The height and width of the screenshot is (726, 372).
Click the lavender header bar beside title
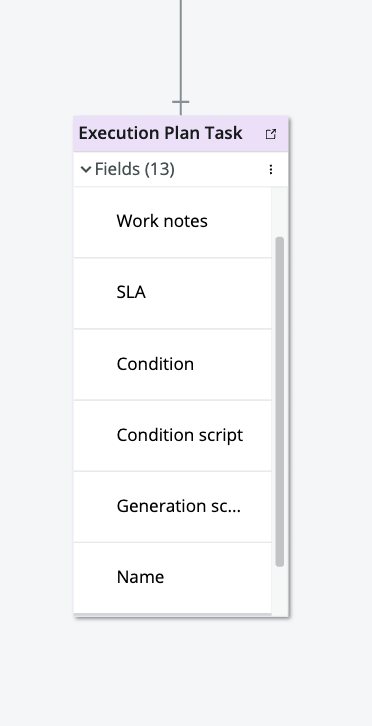click(253, 134)
